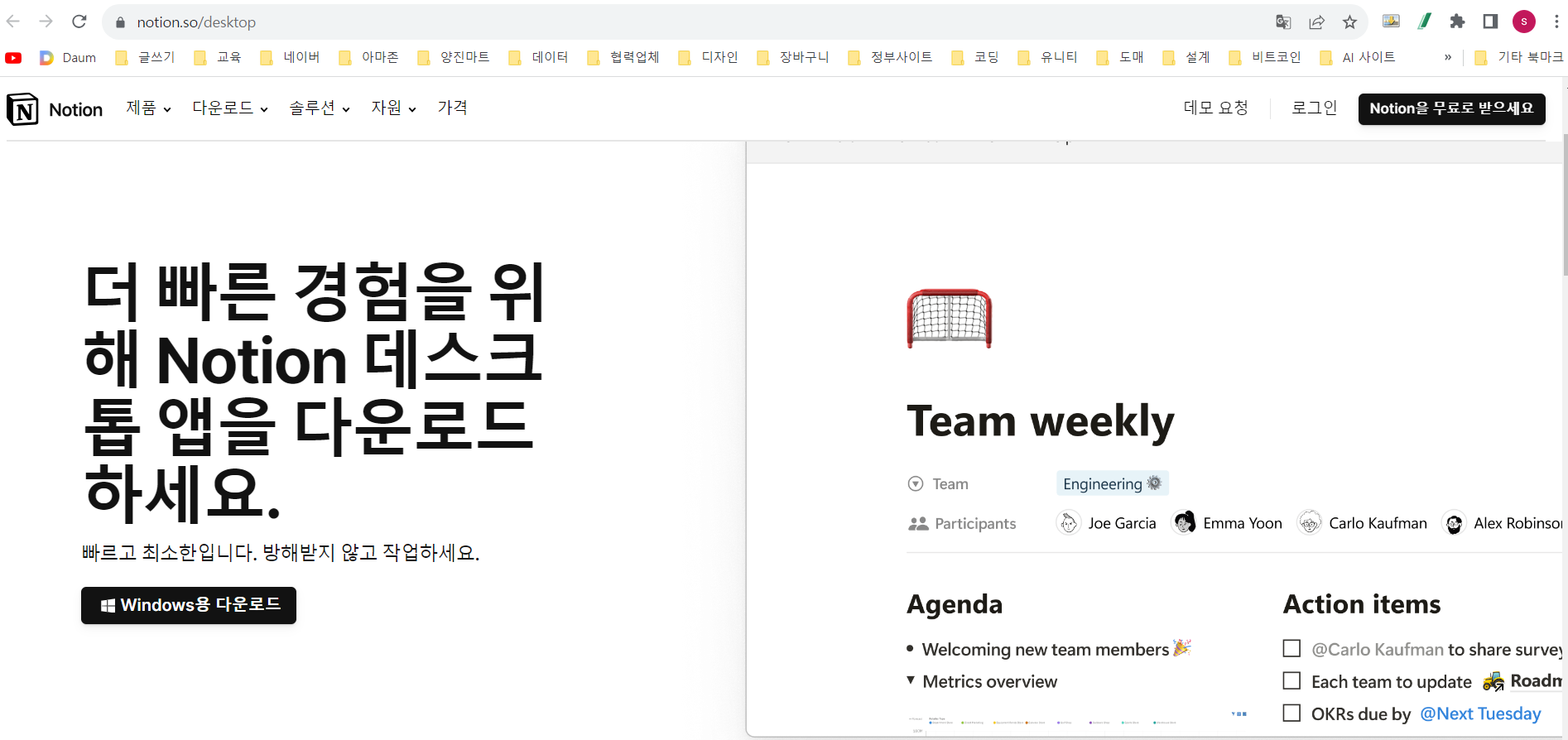The width and height of the screenshot is (1568, 740).
Task: Open the 기타 북마크 folder
Action: pyautogui.click(x=1520, y=57)
